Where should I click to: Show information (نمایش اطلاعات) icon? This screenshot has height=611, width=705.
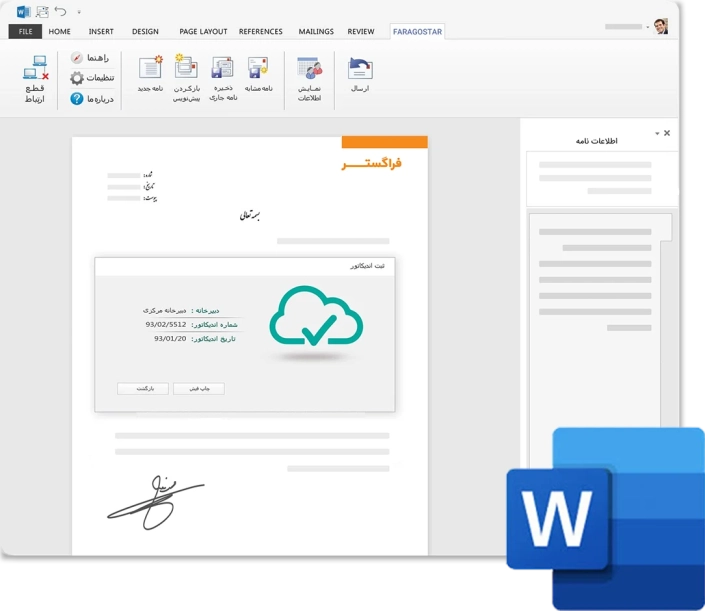click(x=309, y=68)
